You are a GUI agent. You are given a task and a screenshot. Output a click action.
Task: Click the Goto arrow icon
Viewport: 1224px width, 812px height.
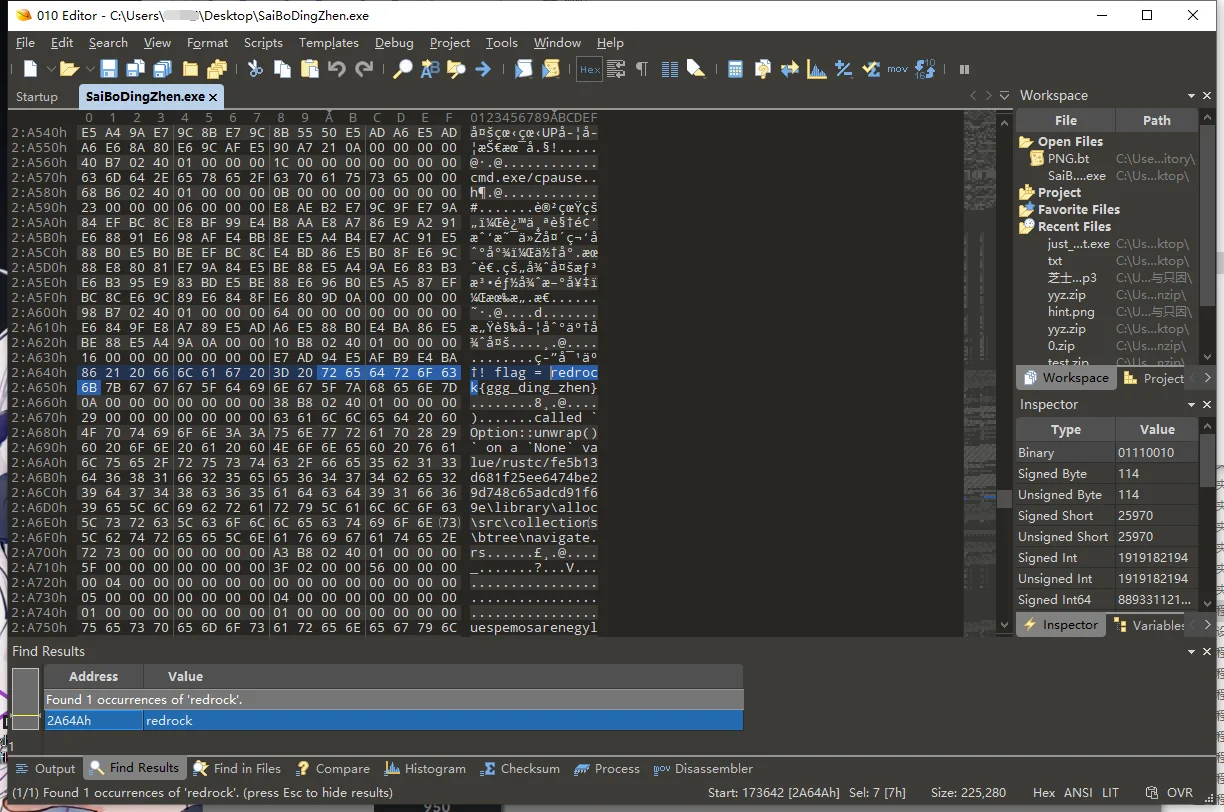pos(483,69)
